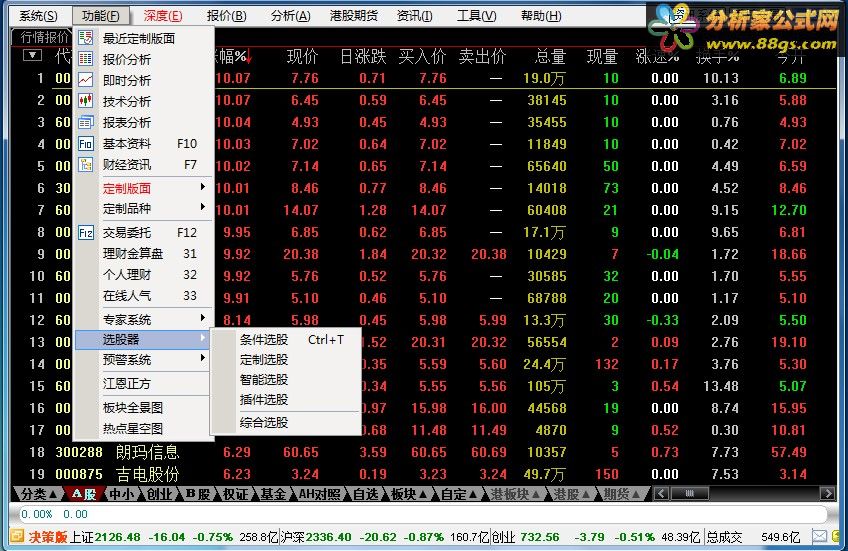Click the 行情报价 tab
This screenshot has width=848, height=551.
[x=44, y=37]
